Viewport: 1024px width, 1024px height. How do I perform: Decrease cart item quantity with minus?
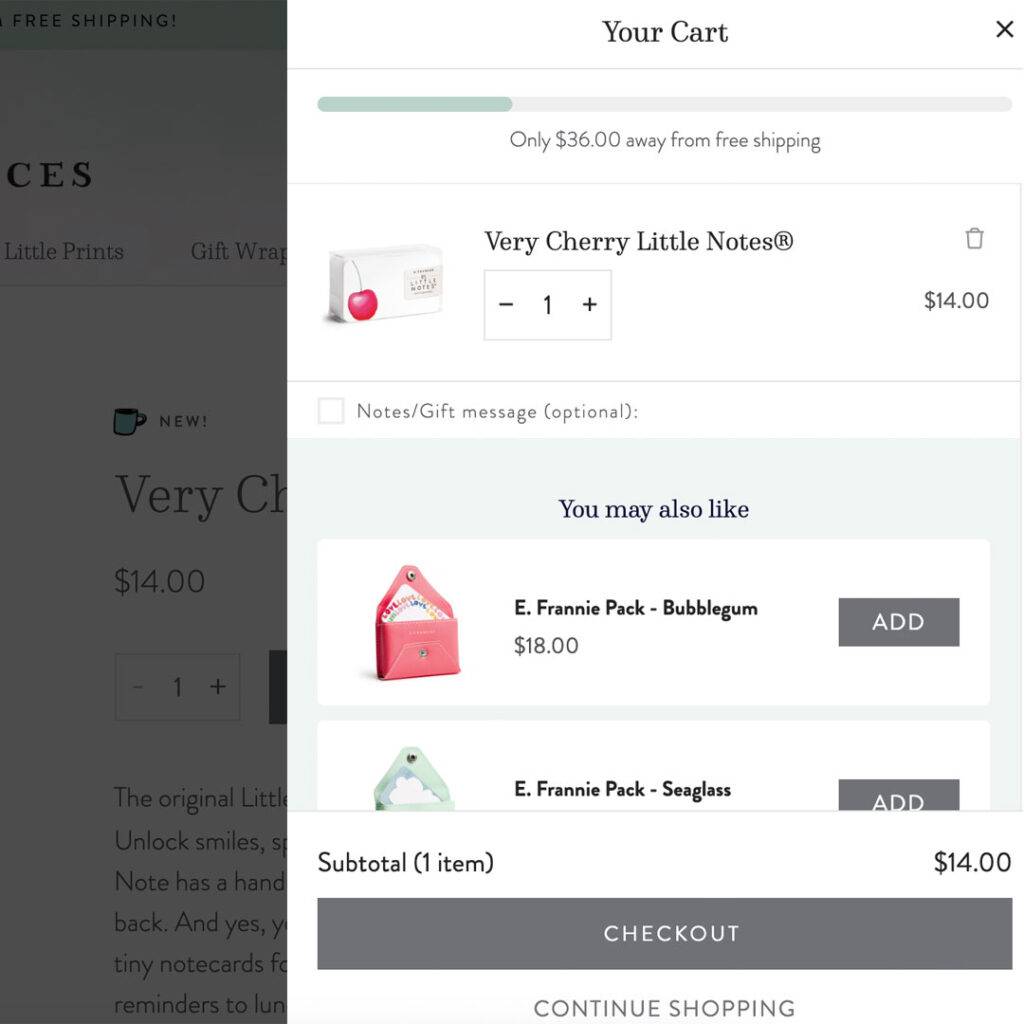506,304
